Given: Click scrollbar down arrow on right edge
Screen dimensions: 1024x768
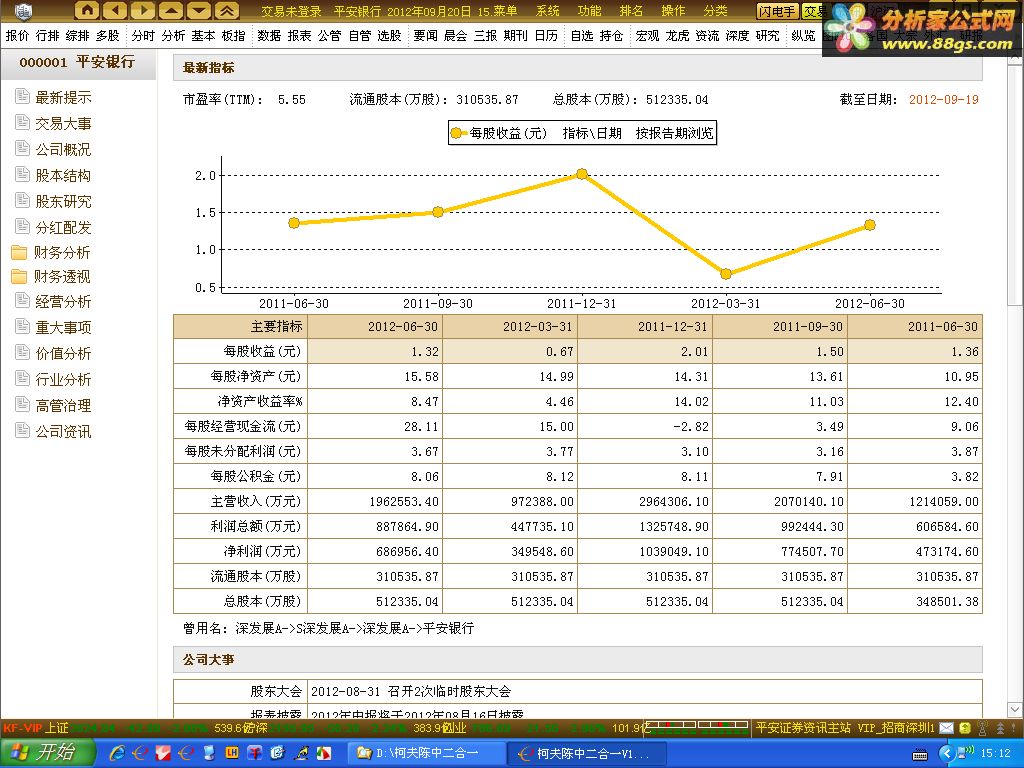Looking at the screenshot, I should click(x=1015, y=710).
